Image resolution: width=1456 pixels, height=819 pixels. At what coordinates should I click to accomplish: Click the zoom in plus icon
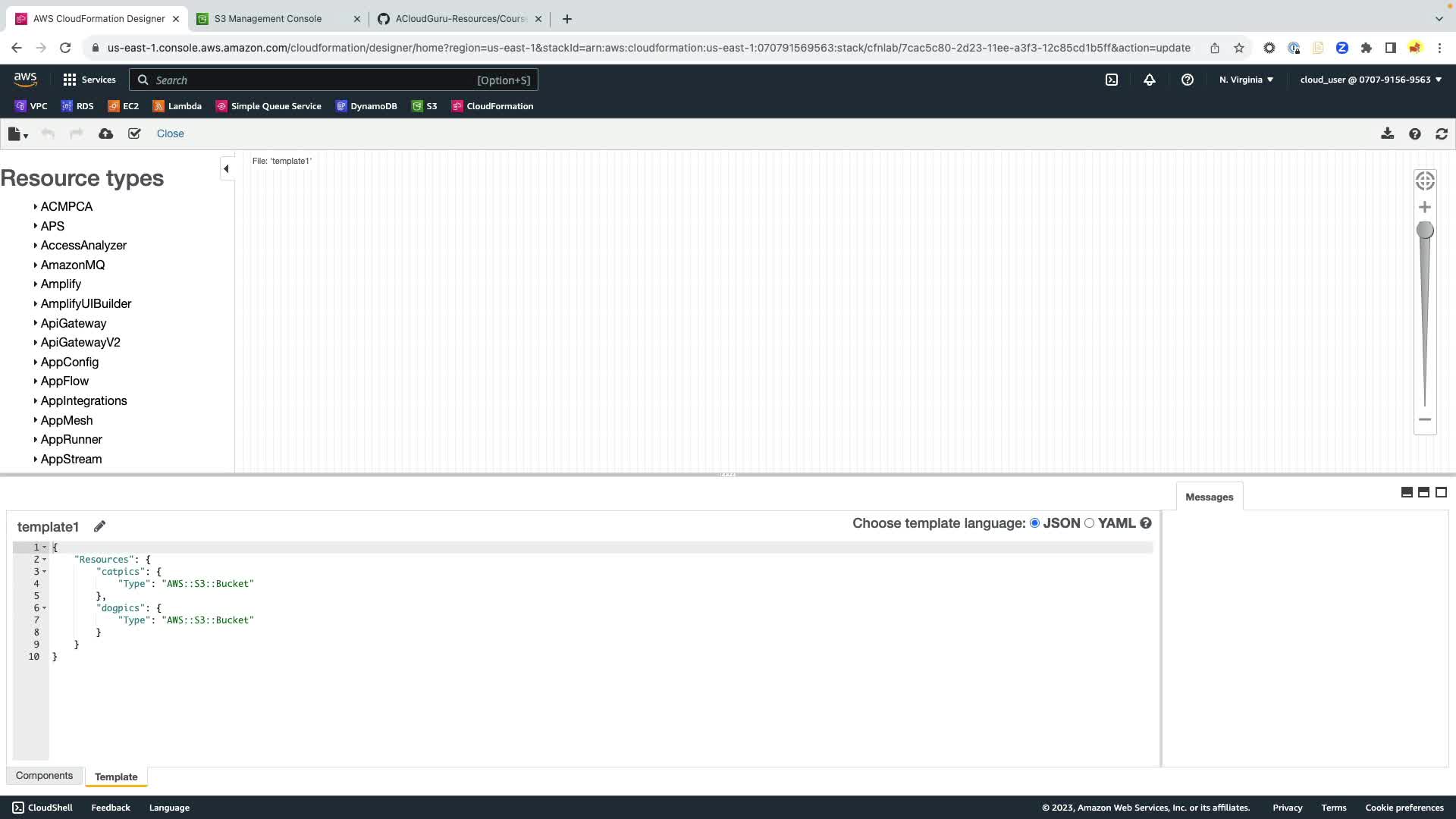tap(1425, 207)
